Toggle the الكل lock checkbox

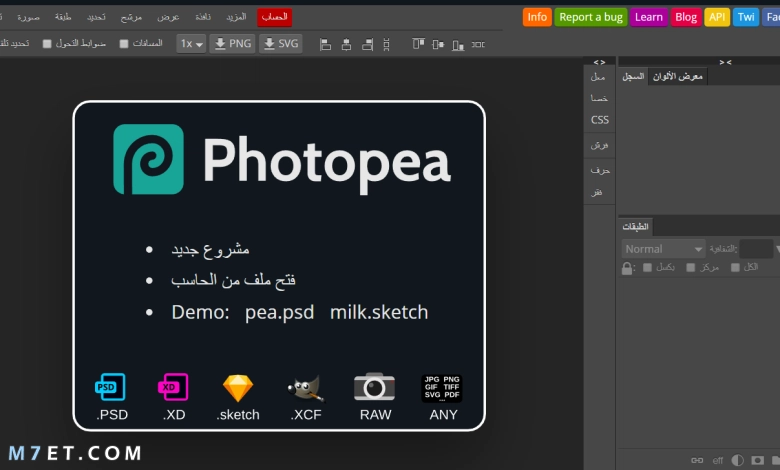(x=735, y=268)
